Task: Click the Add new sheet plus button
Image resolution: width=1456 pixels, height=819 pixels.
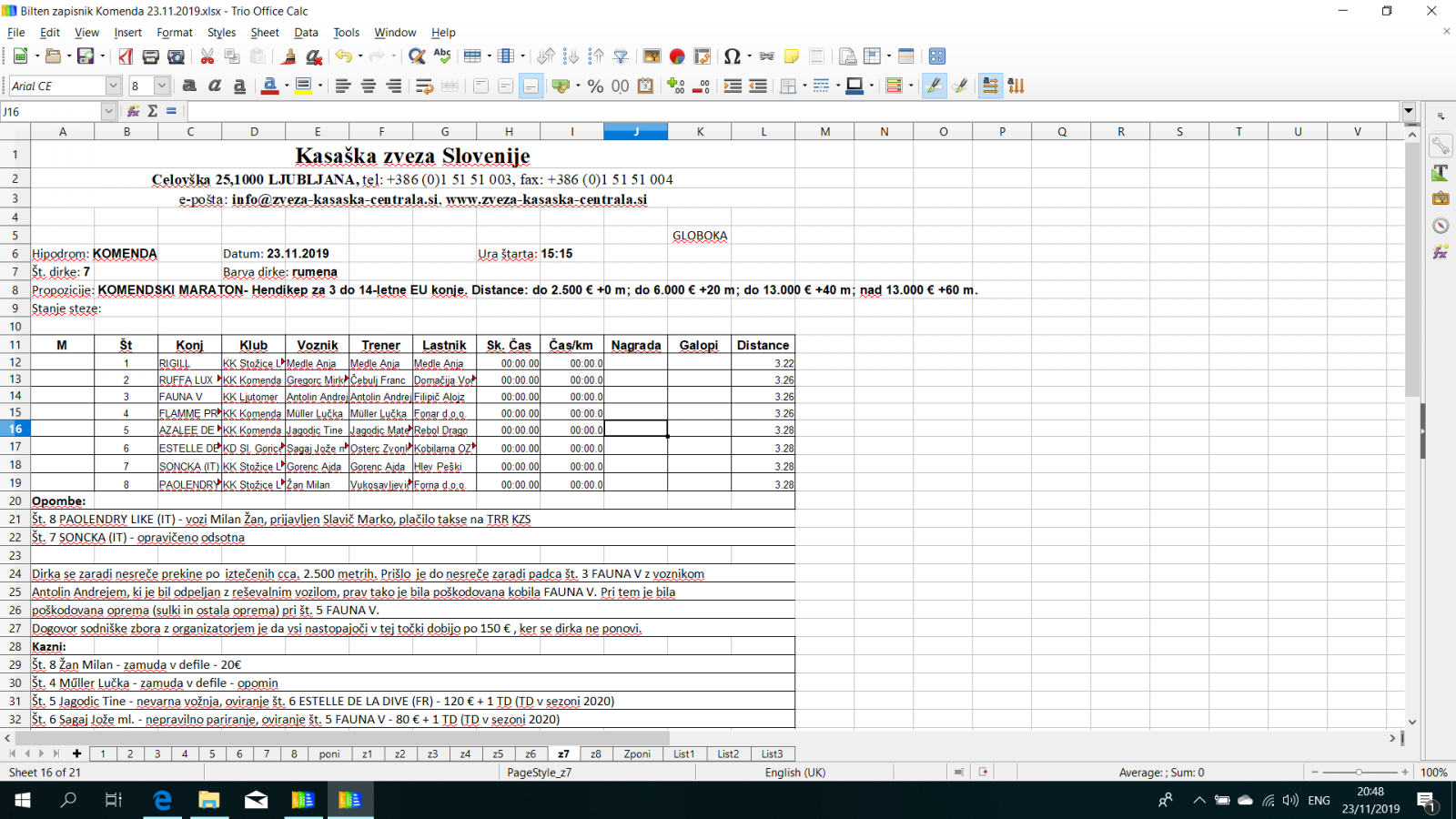Action: (77, 753)
